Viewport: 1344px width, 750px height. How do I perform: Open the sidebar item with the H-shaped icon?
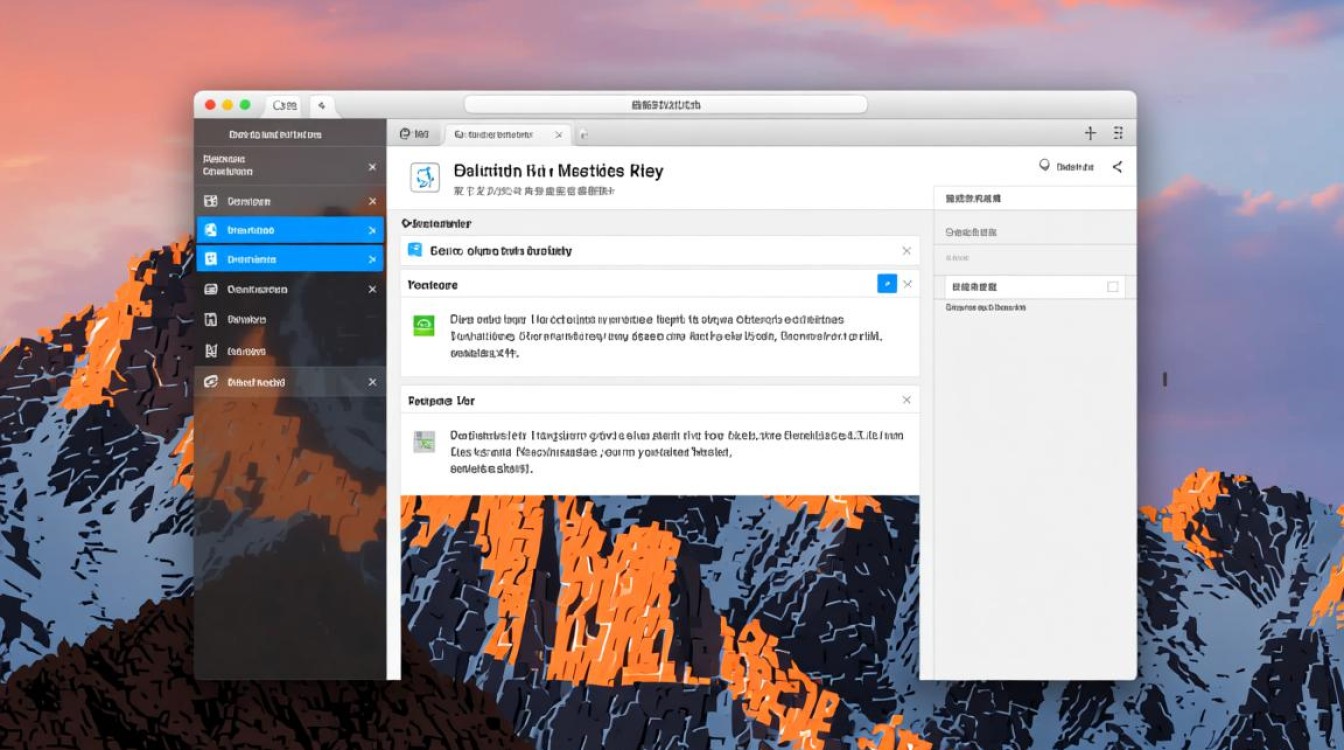[x=211, y=320]
